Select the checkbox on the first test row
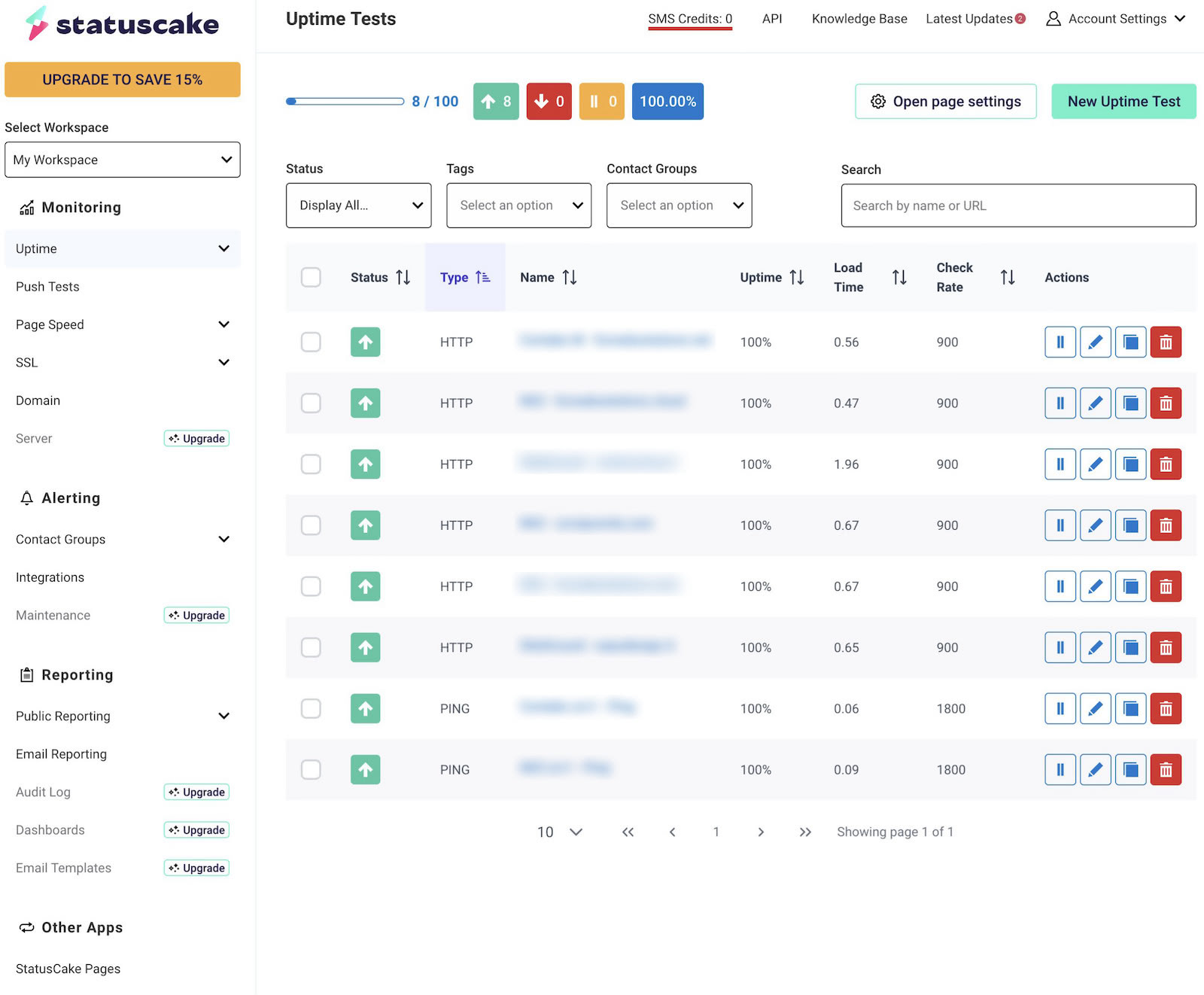Image resolution: width=1204 pixels, height=995 pixels. pyautogui.click(x=311, y=342)
